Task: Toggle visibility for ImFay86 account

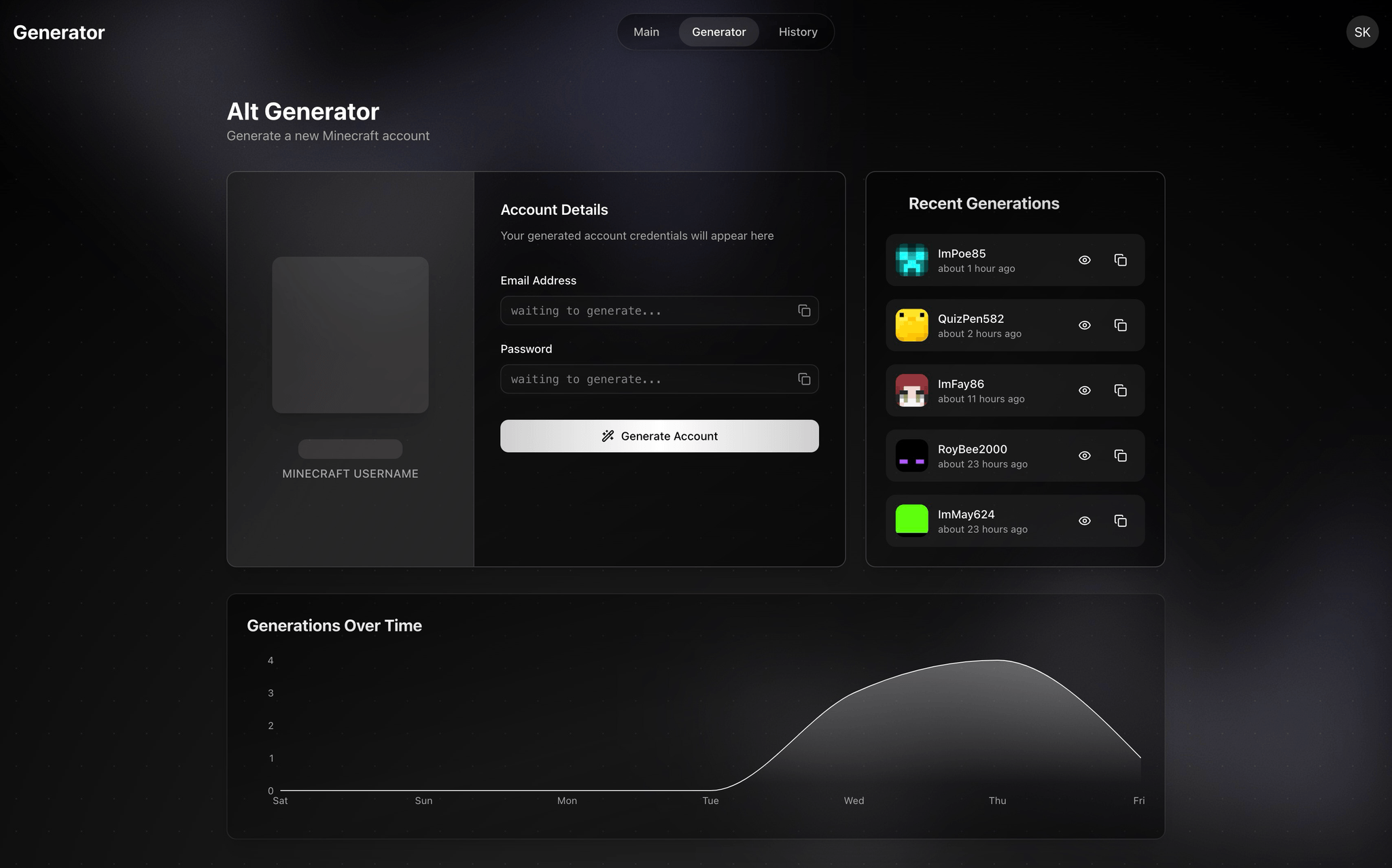Action: click(x=1085, y=390)
